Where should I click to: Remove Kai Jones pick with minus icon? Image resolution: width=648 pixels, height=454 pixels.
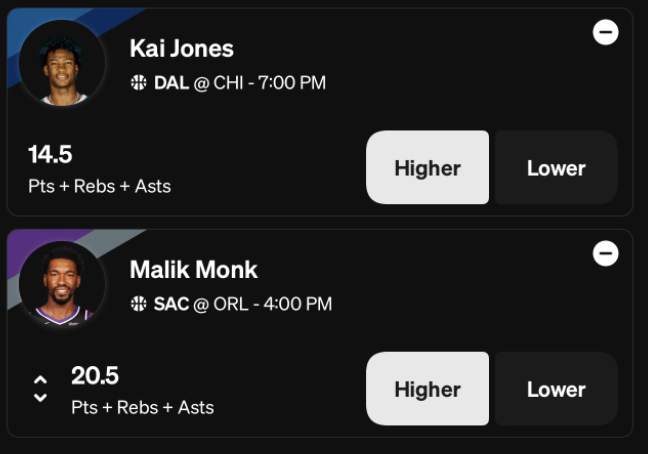point(605,32)
